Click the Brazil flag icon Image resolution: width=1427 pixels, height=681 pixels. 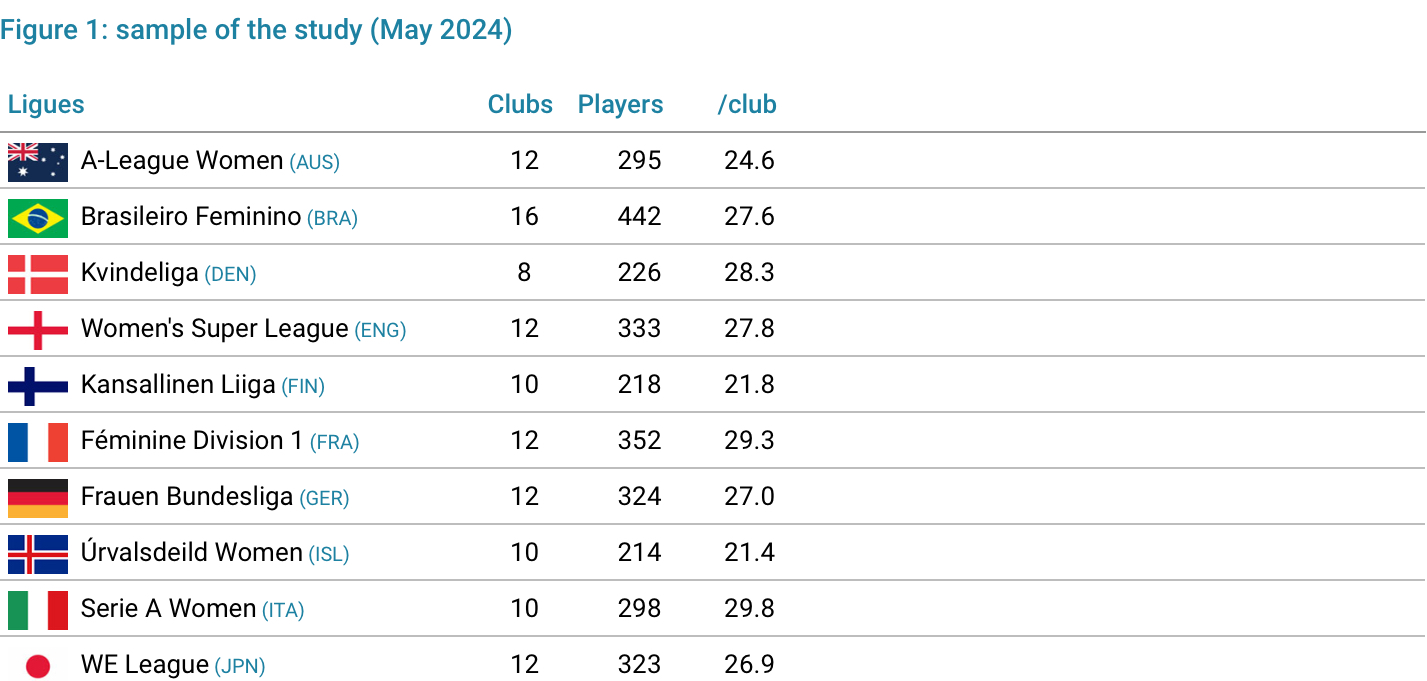click(38, 218)
